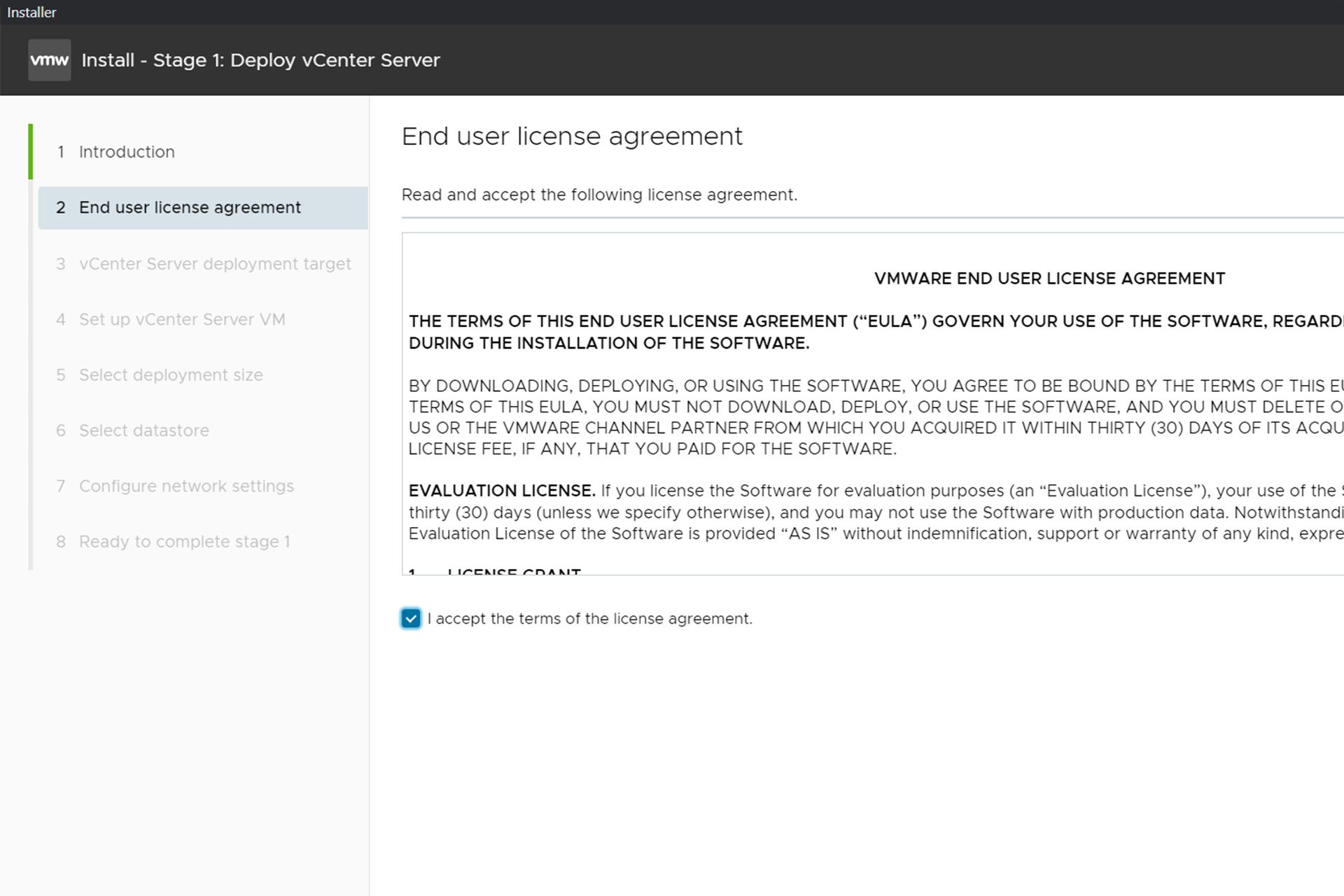Viewport: 1344px width, 896px height.
Task: Click 'DURING THE INSTALLATION OF THE SOFTWARE' line
Action: [609, 343]
